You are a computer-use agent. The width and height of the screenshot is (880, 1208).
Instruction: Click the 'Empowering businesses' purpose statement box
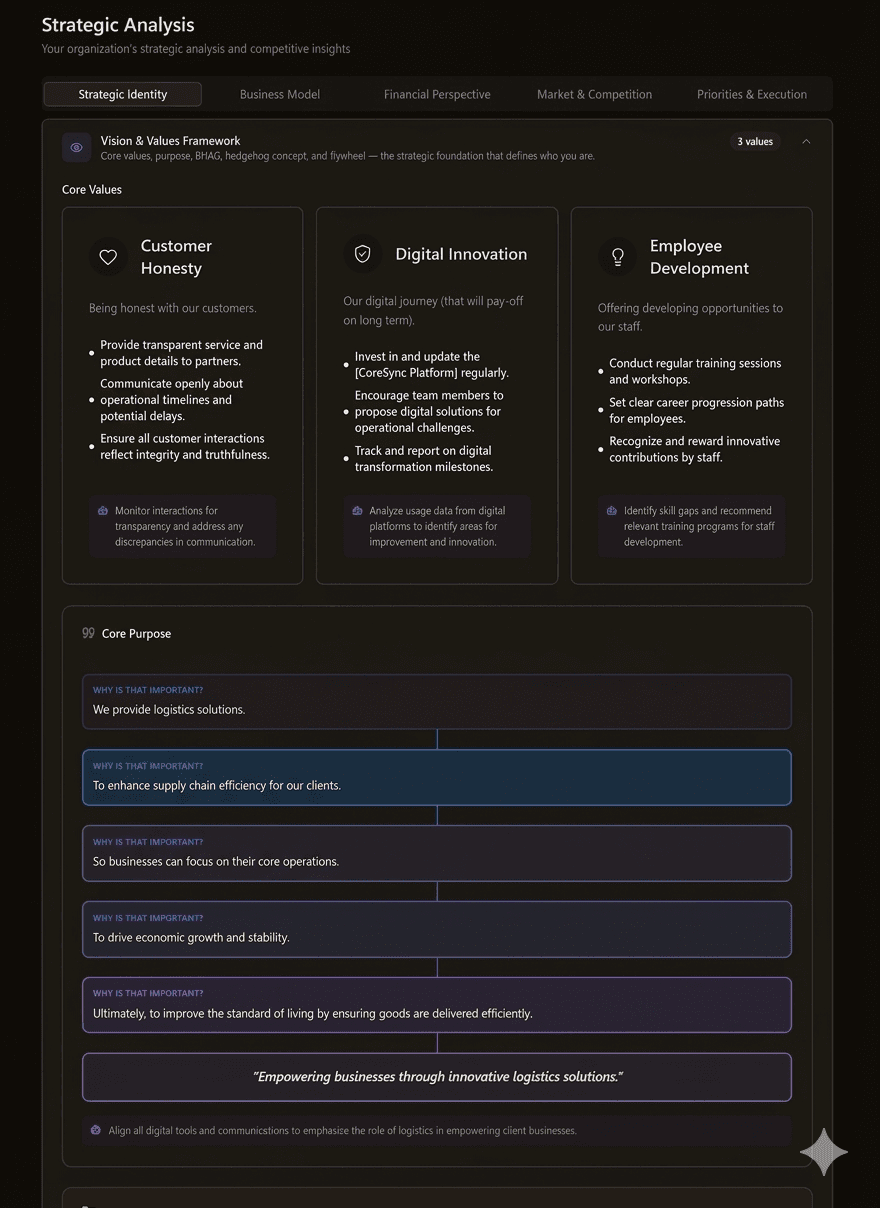click(436, 1077)
